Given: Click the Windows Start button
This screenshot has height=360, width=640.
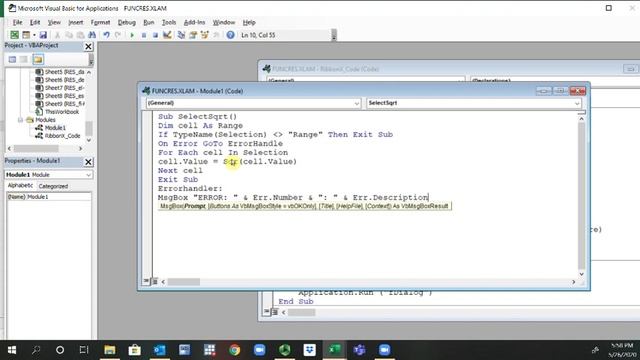Looking at the screenshot, I should click(12, 350).
